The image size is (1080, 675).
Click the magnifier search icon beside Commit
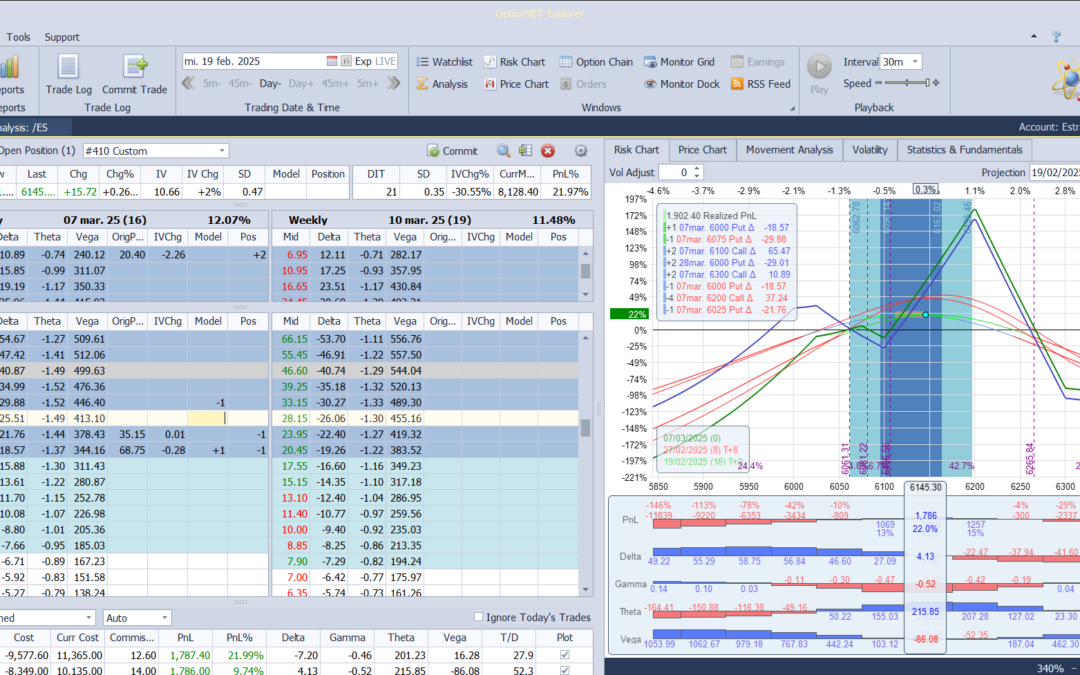(503, 151)
